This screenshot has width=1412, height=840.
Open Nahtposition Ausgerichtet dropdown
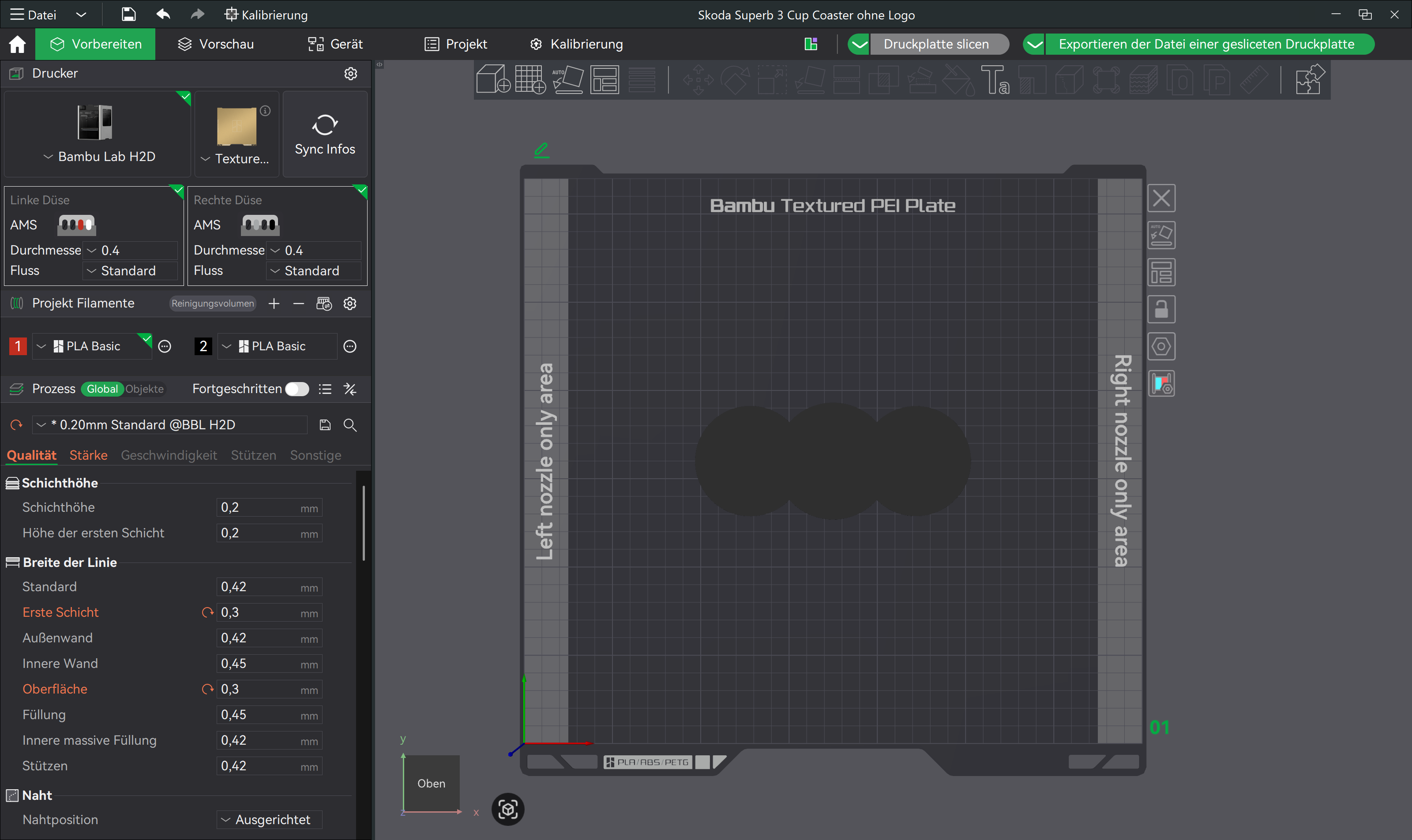[270, 820]
